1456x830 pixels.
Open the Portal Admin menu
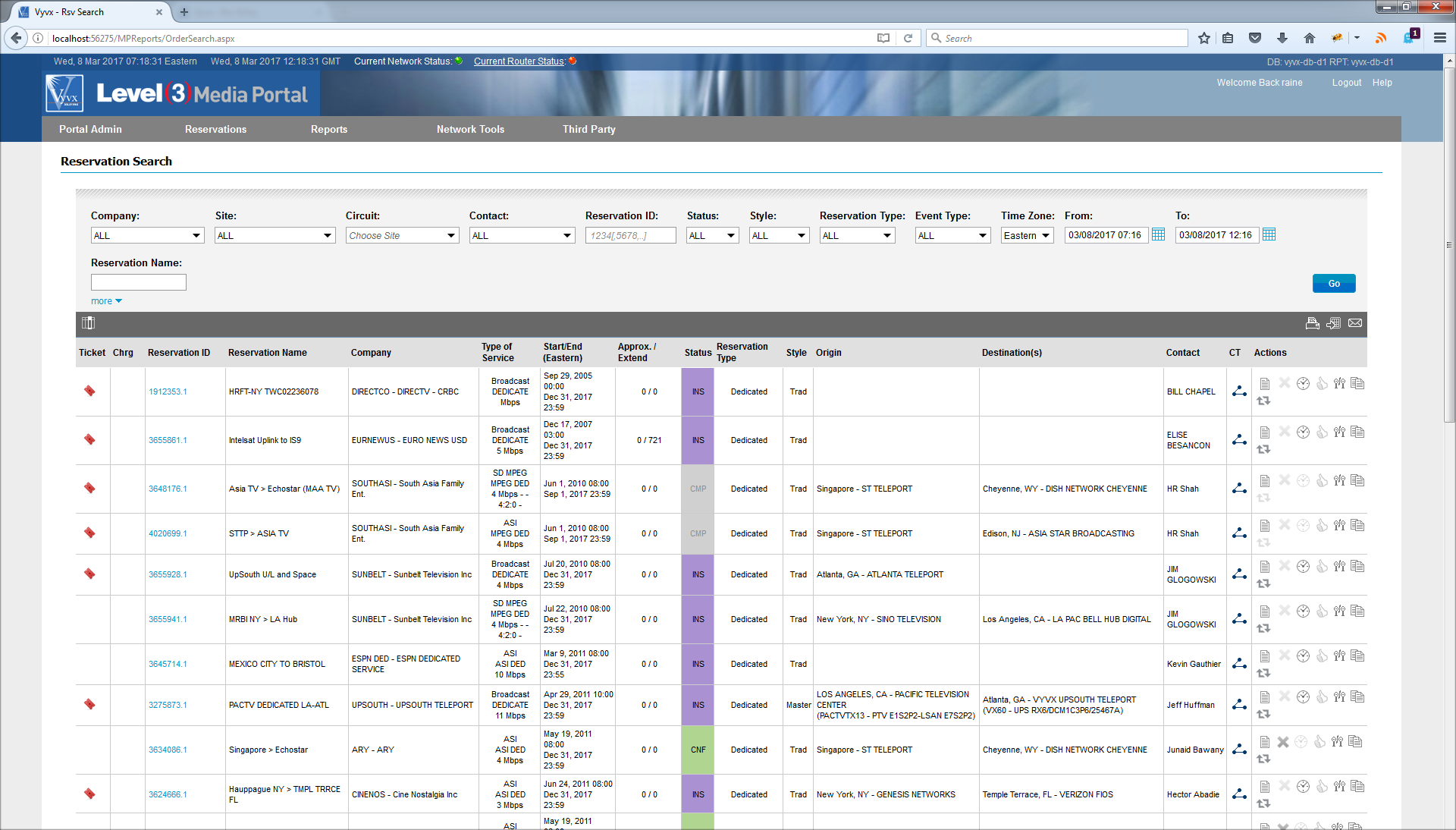tap(90, 129)
